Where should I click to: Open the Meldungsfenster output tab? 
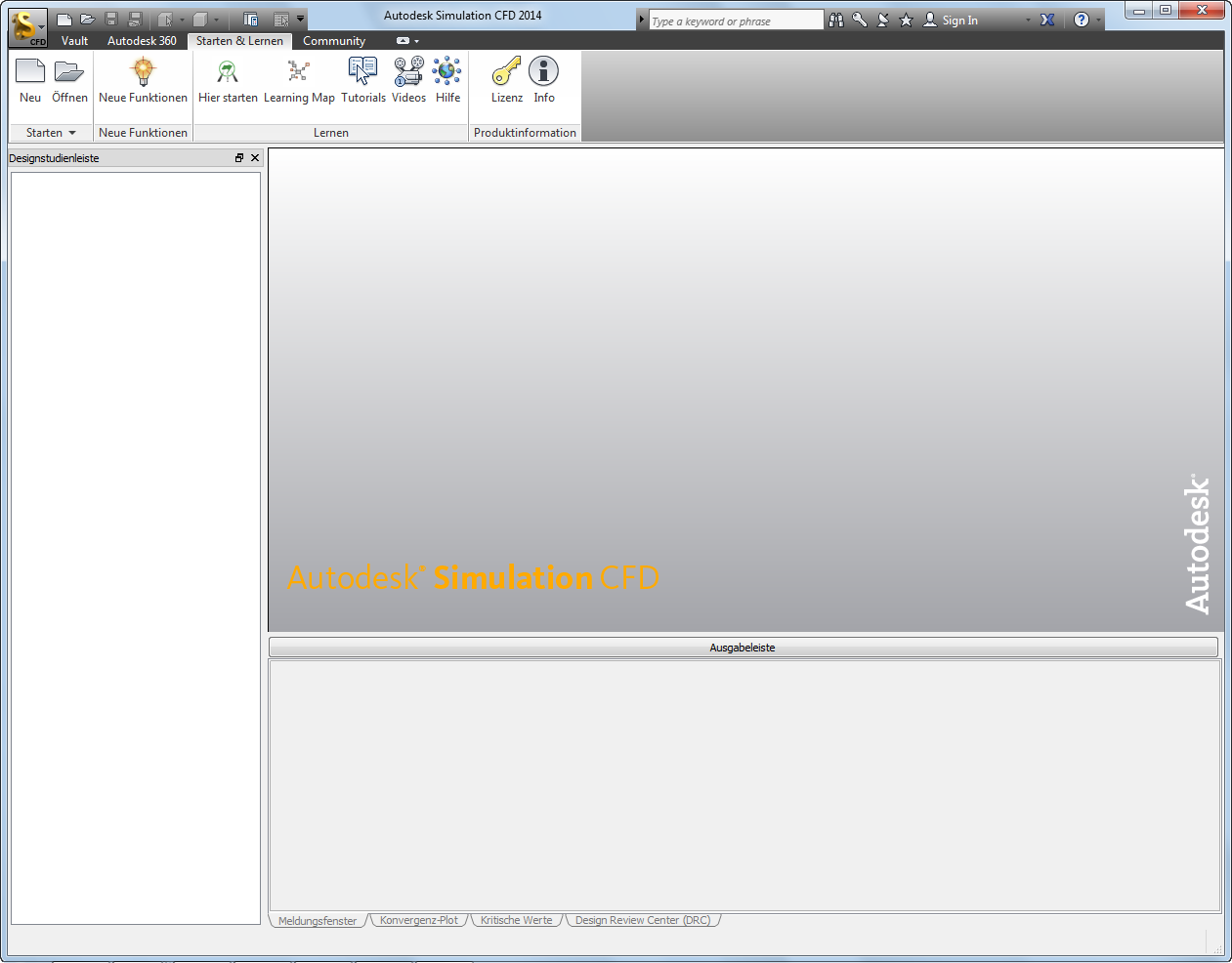318,921
